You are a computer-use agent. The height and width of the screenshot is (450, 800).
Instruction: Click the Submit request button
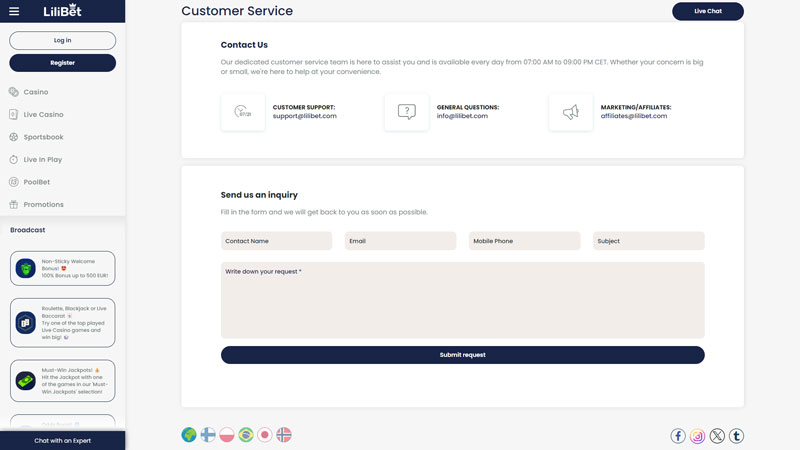tap(462, 355)
